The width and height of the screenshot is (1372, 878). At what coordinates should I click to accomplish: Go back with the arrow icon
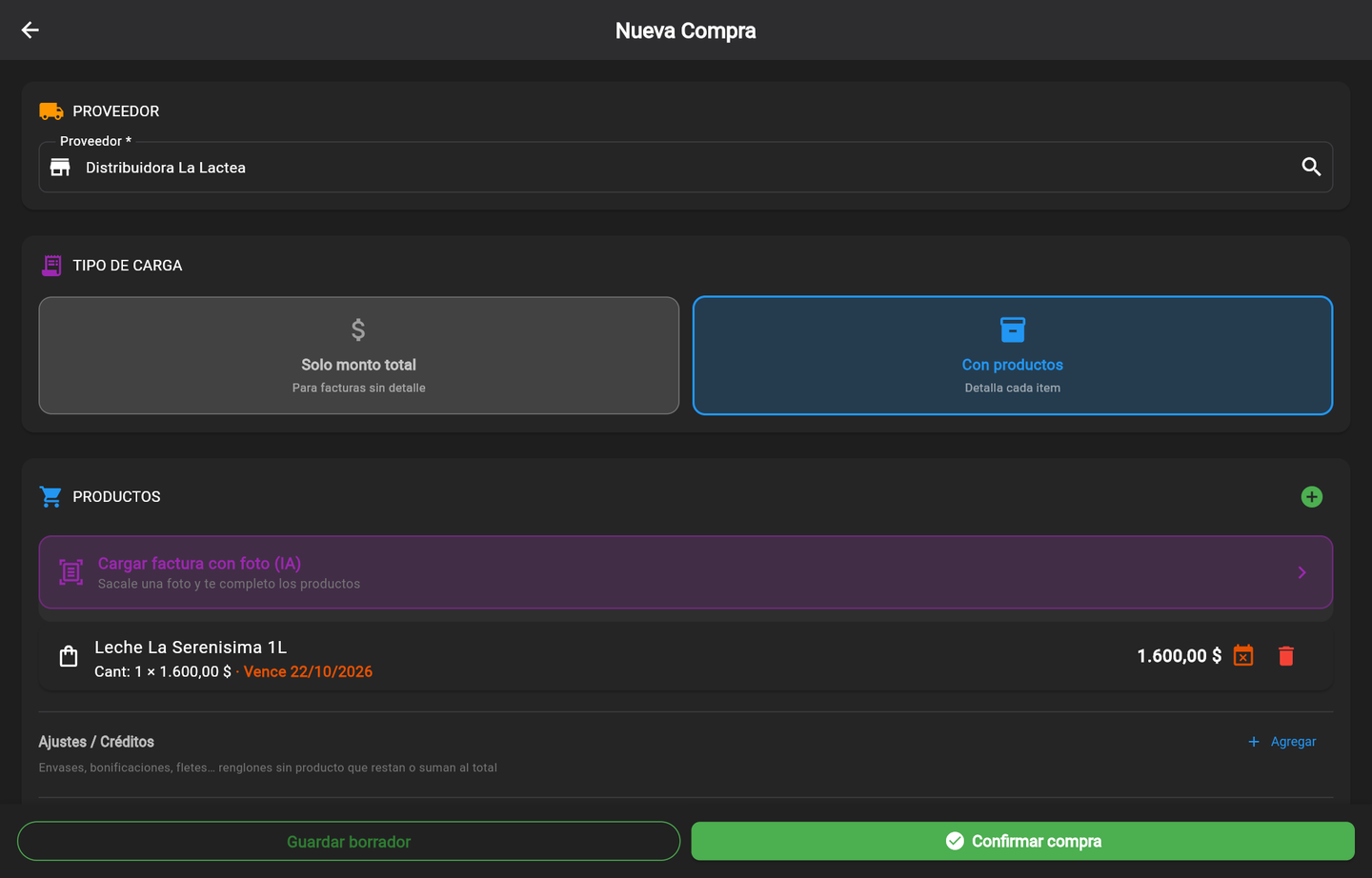[30, 30]
